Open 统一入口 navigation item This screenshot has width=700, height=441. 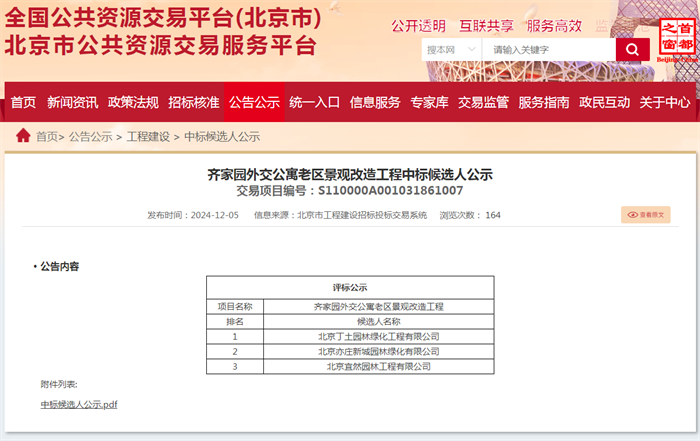point(314,102)
